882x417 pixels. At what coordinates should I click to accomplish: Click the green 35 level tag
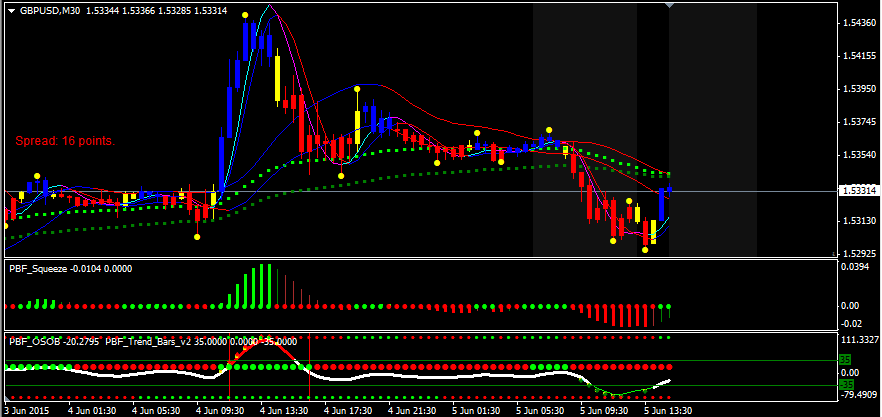(x=844, y=360)
